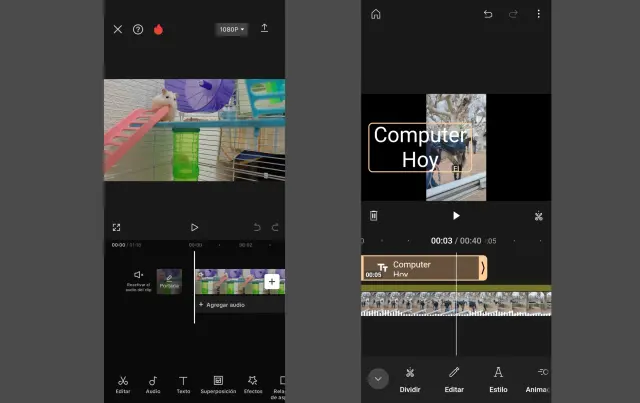Go to home in right editor
Image resolution: width=640 pixels, height=403 pixels.
[376, 14]
